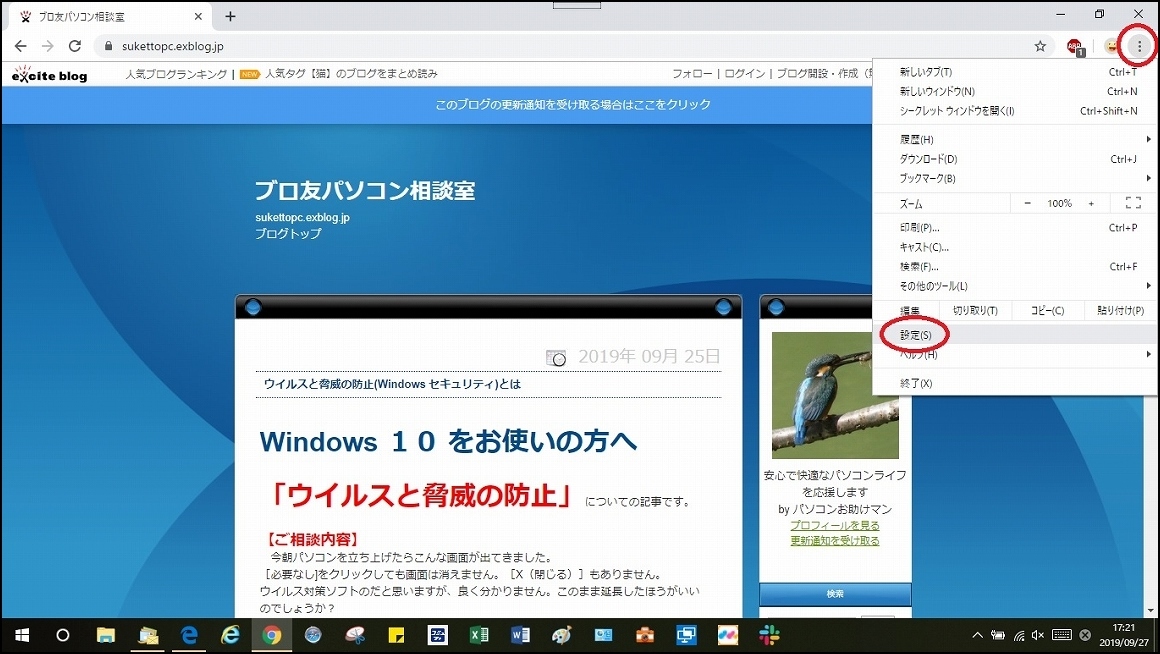This screenshot has width=1160, height=654.
Task: Click the red ABP extension icon
Action: (x=1075, y=47)
